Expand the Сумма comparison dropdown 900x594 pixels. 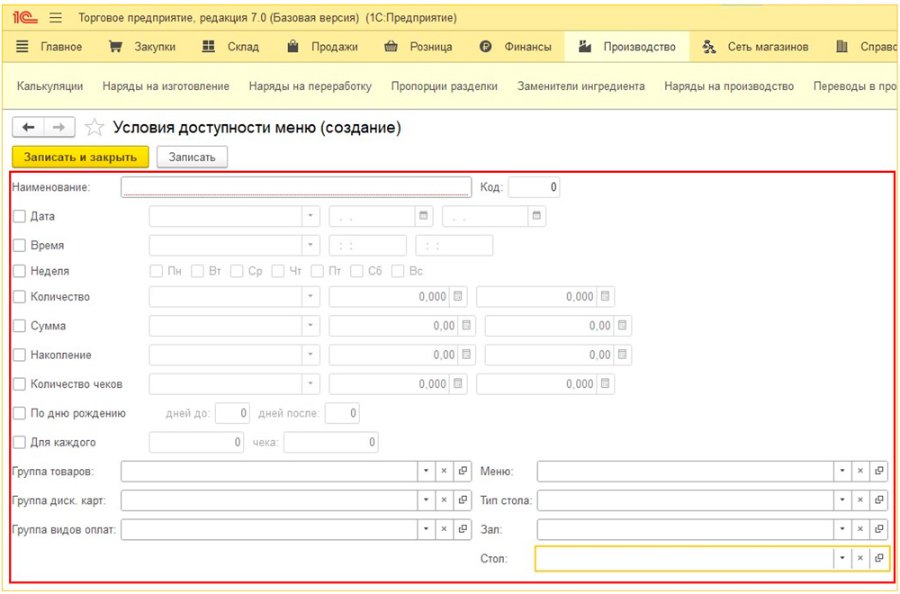(x=311, y=325)
